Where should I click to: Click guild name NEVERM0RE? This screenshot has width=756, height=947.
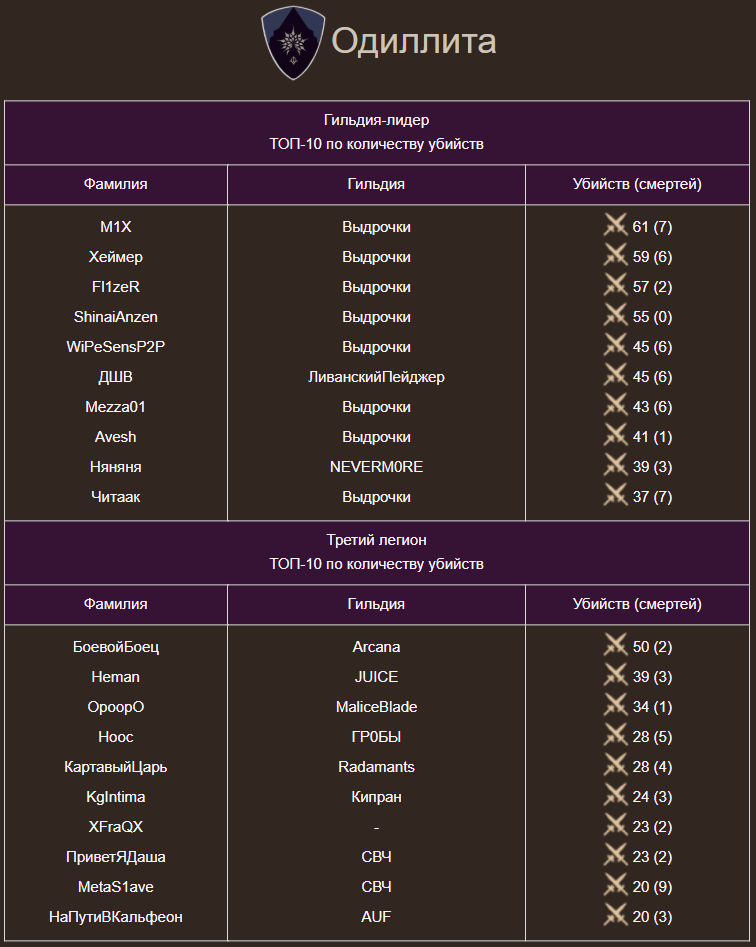376,467
